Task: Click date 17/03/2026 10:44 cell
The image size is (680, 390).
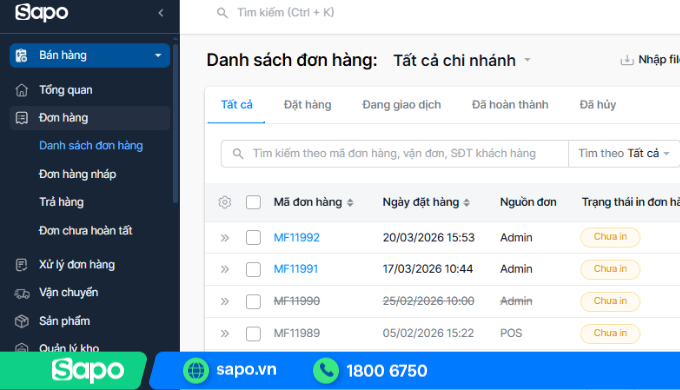Action: [x=428, y=269]
